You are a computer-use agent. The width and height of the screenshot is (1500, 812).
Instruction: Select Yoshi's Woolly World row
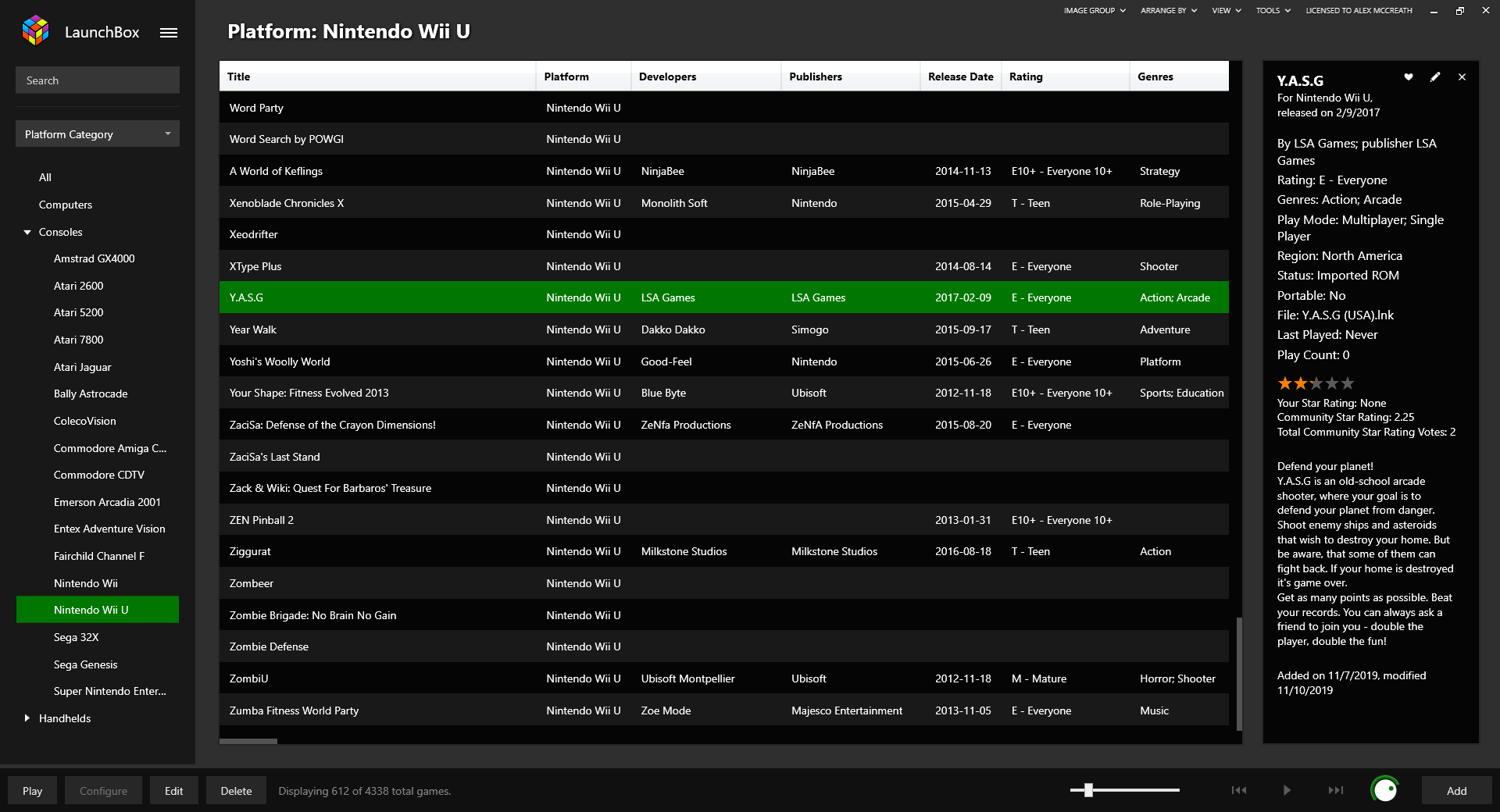click(x=724, y=361)
